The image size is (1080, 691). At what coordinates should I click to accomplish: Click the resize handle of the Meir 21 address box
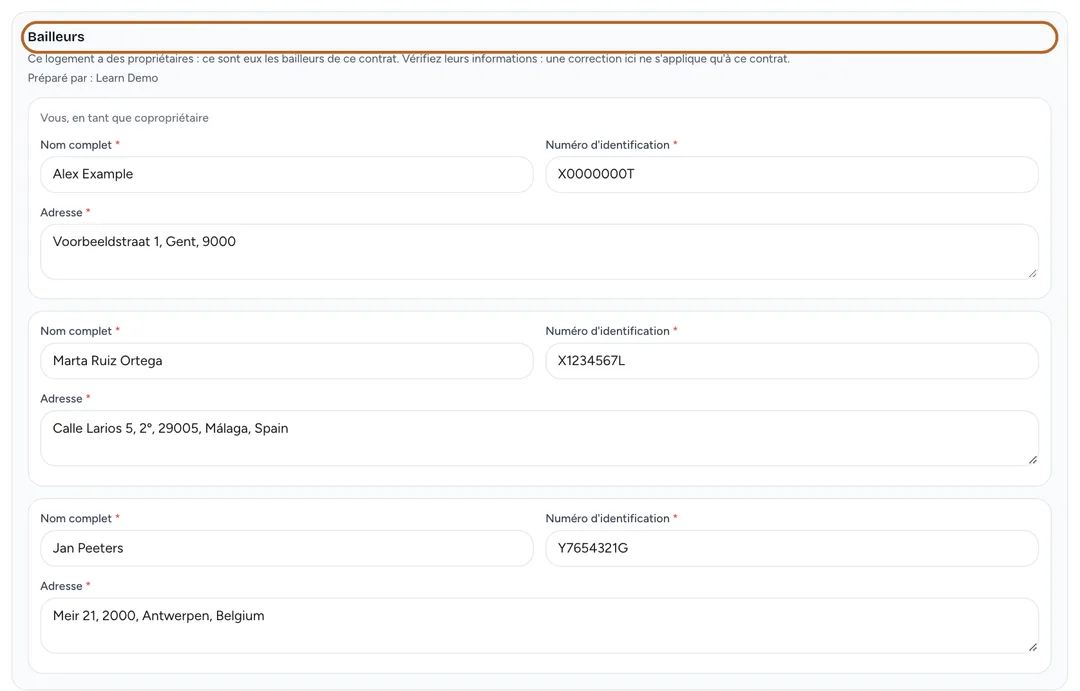pyautogui.click(x=1032, y=647)
